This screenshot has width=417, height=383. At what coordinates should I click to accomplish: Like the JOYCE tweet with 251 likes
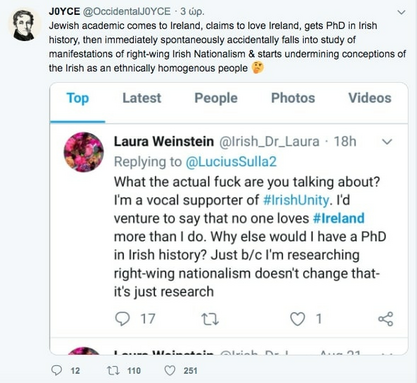point(170,370)
